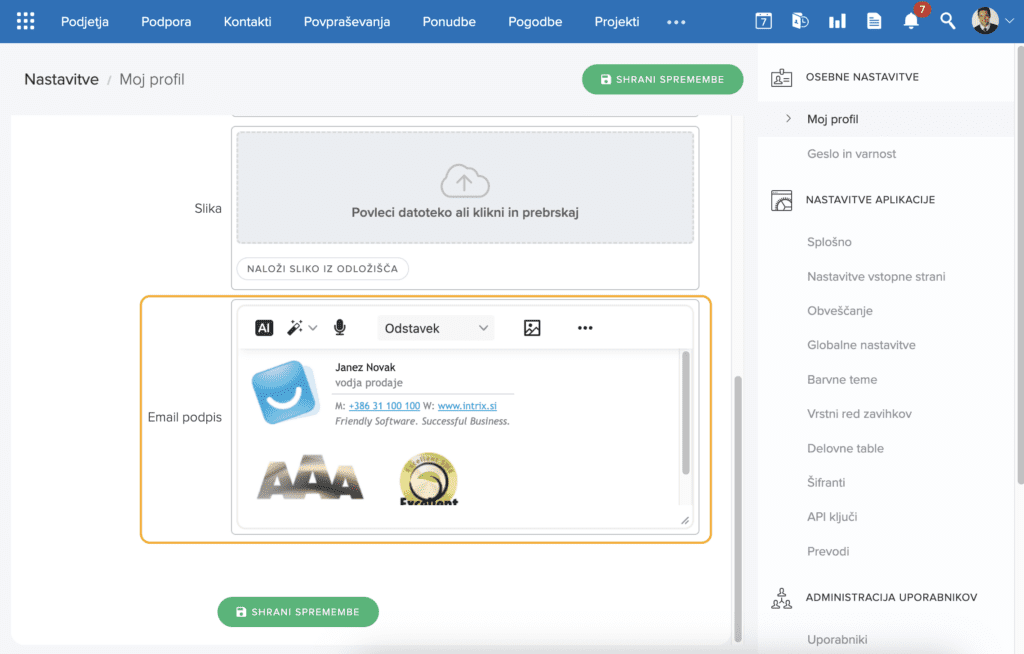Viewport: 1024px width, 654px height.
Task: Click the signature editor vertical scrollbar
Action: 685,412
